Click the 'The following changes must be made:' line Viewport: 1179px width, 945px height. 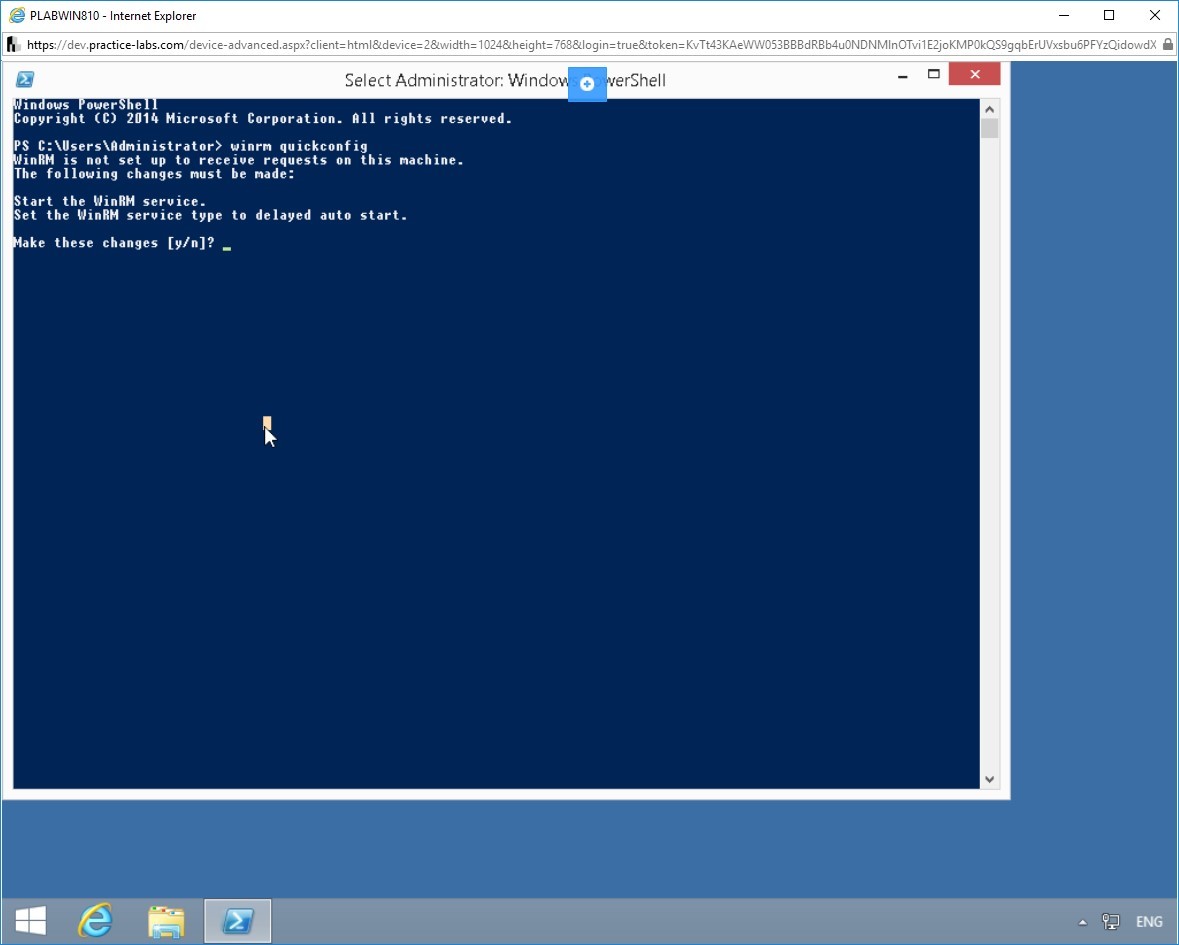point(154,174)
